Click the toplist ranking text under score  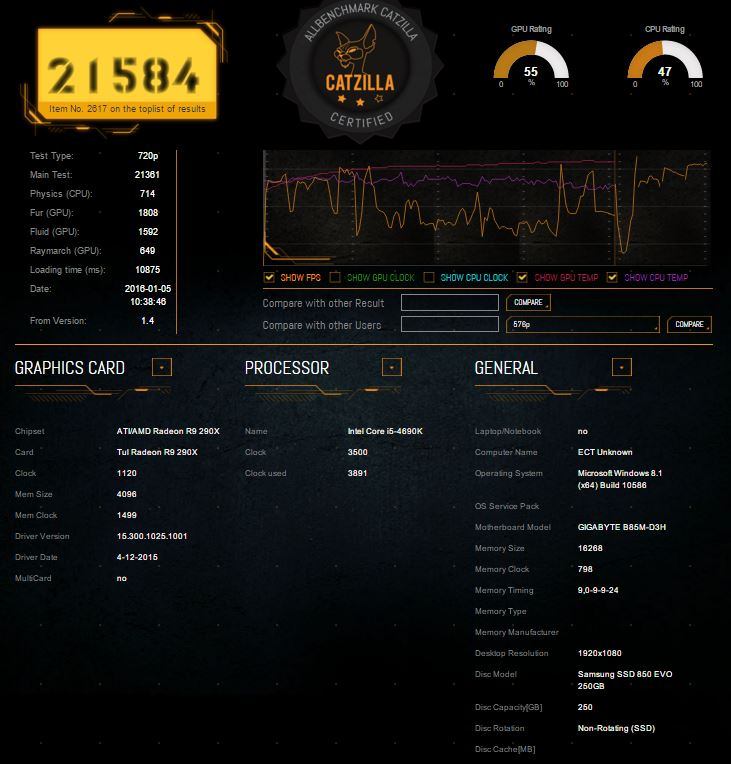tap(127, 109)
